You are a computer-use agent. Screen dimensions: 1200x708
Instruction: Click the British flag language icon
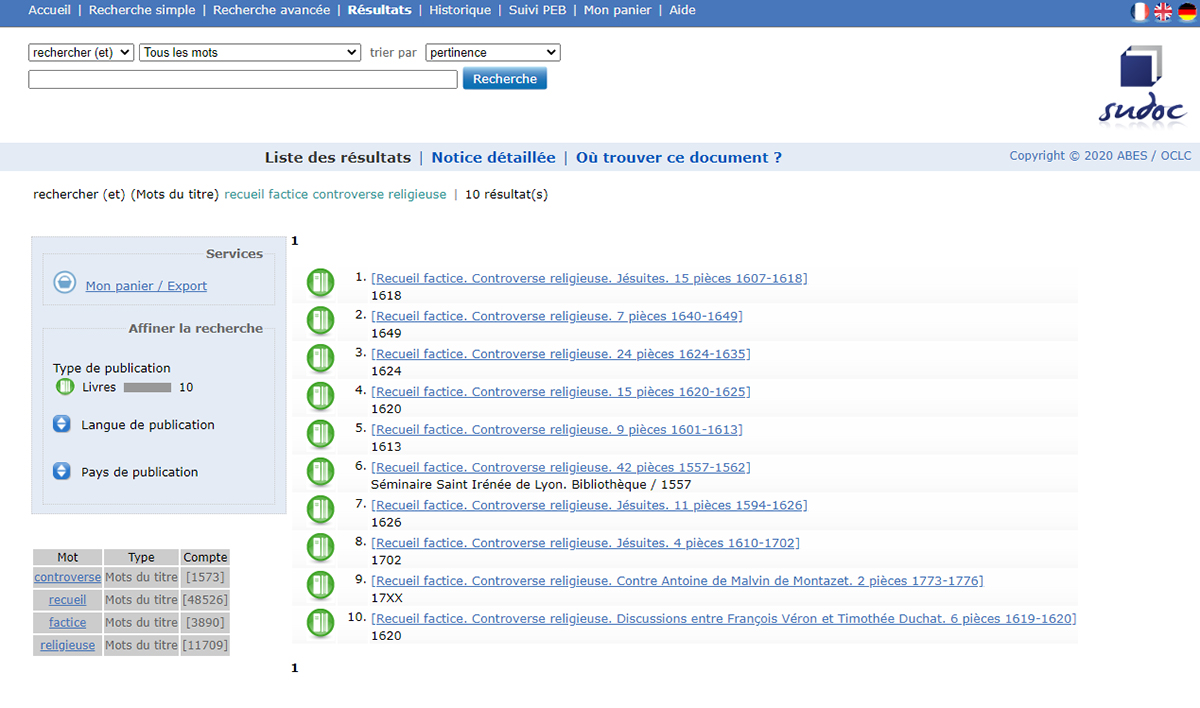click(1163, 11)
